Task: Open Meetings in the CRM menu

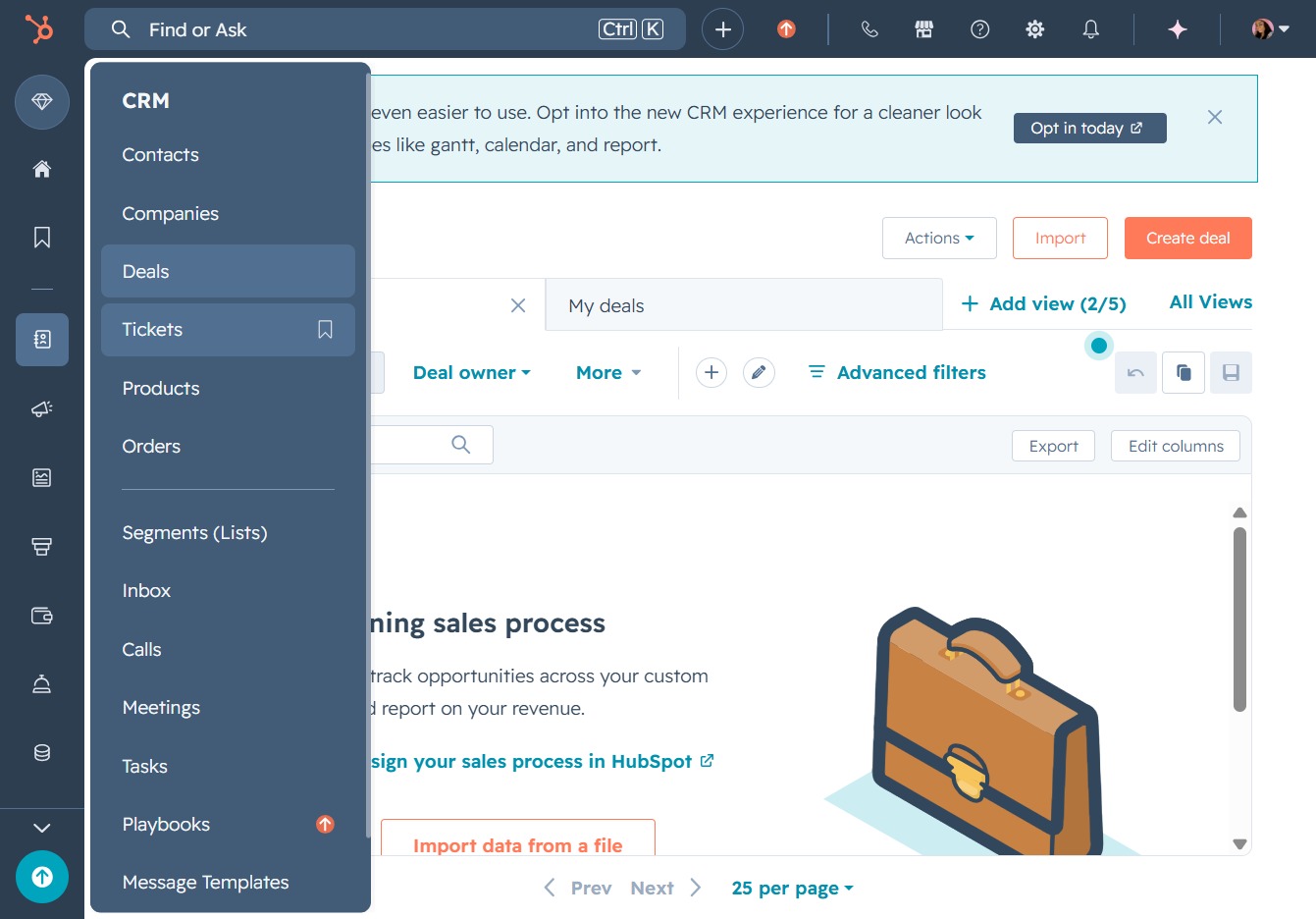Action: tap(228, 707)
